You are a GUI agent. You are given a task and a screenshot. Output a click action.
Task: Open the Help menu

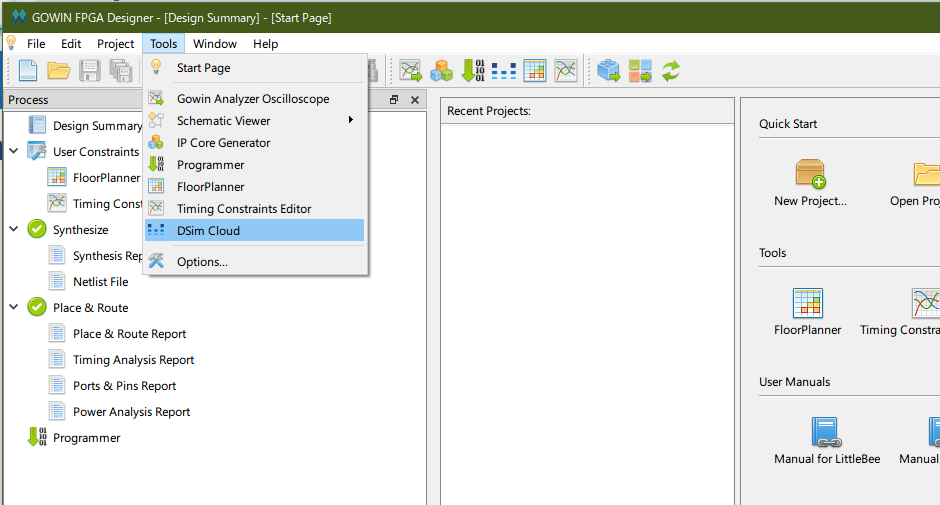[x=265, y=44]
